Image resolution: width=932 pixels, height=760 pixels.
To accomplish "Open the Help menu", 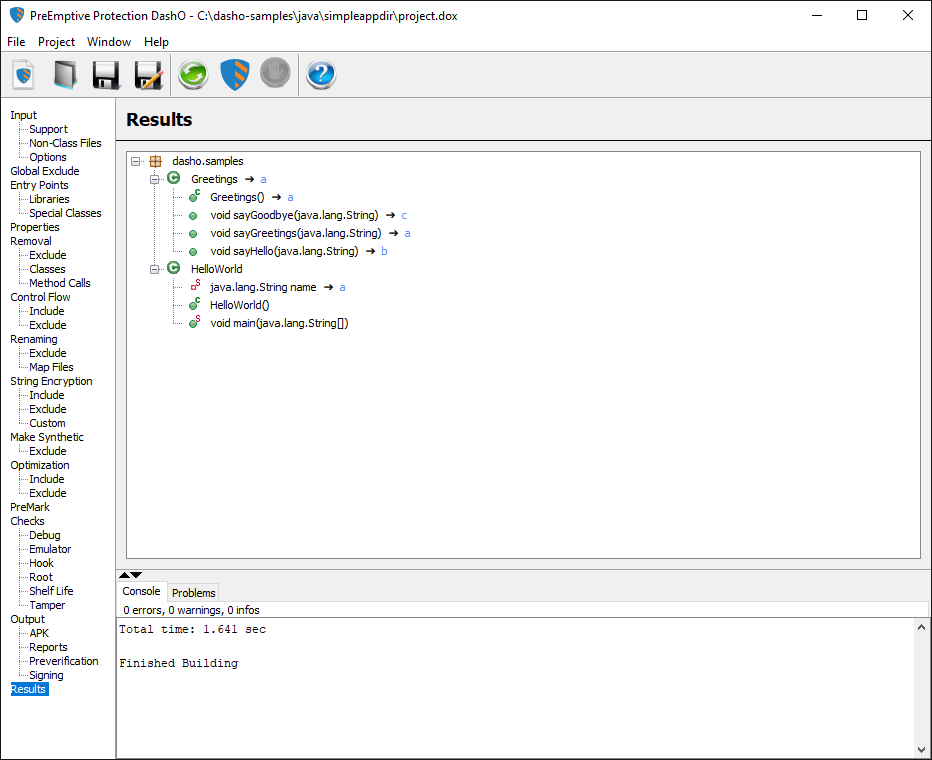I will click(x=156, y=42).
